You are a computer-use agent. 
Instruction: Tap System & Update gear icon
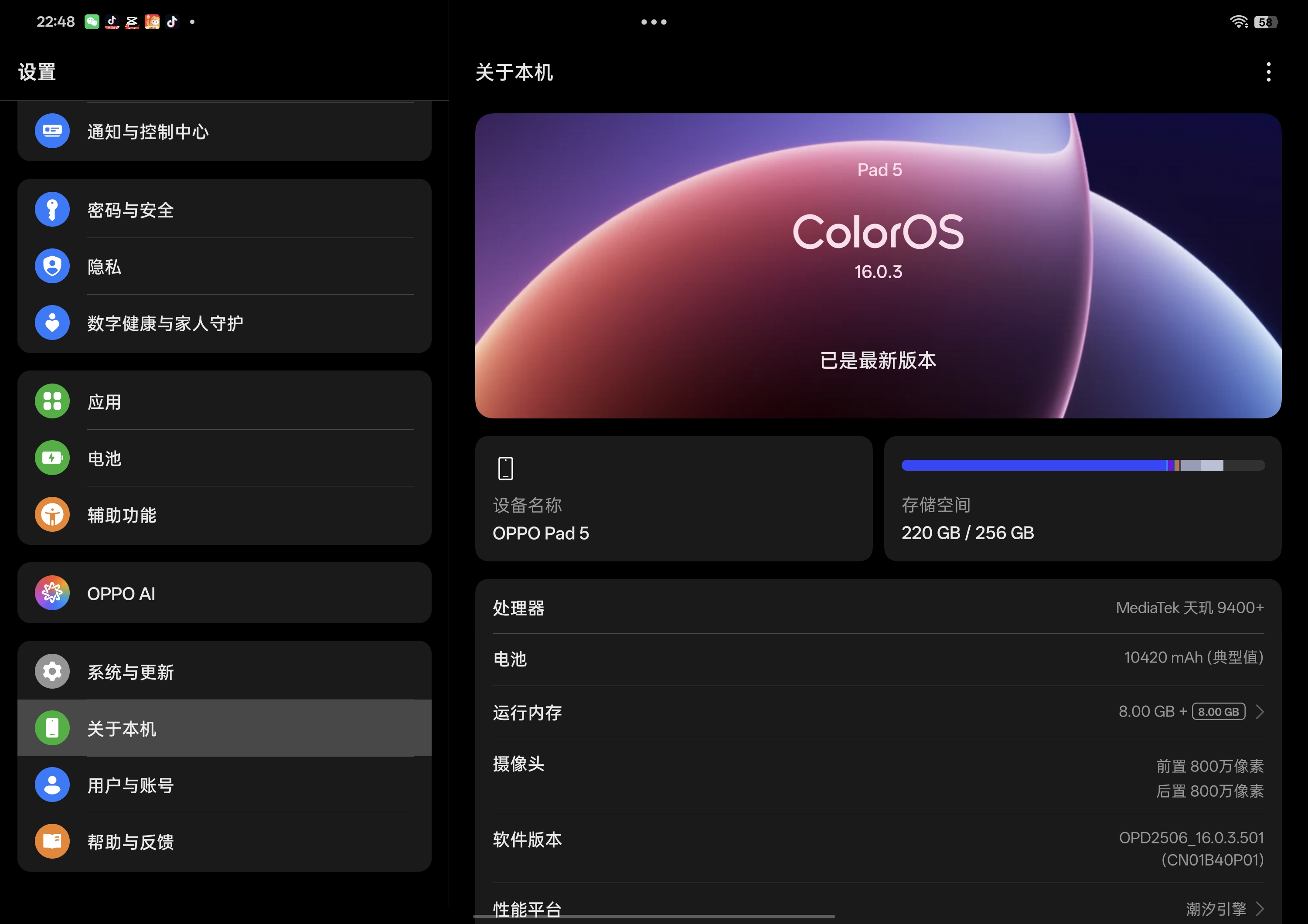pos(52,671)
